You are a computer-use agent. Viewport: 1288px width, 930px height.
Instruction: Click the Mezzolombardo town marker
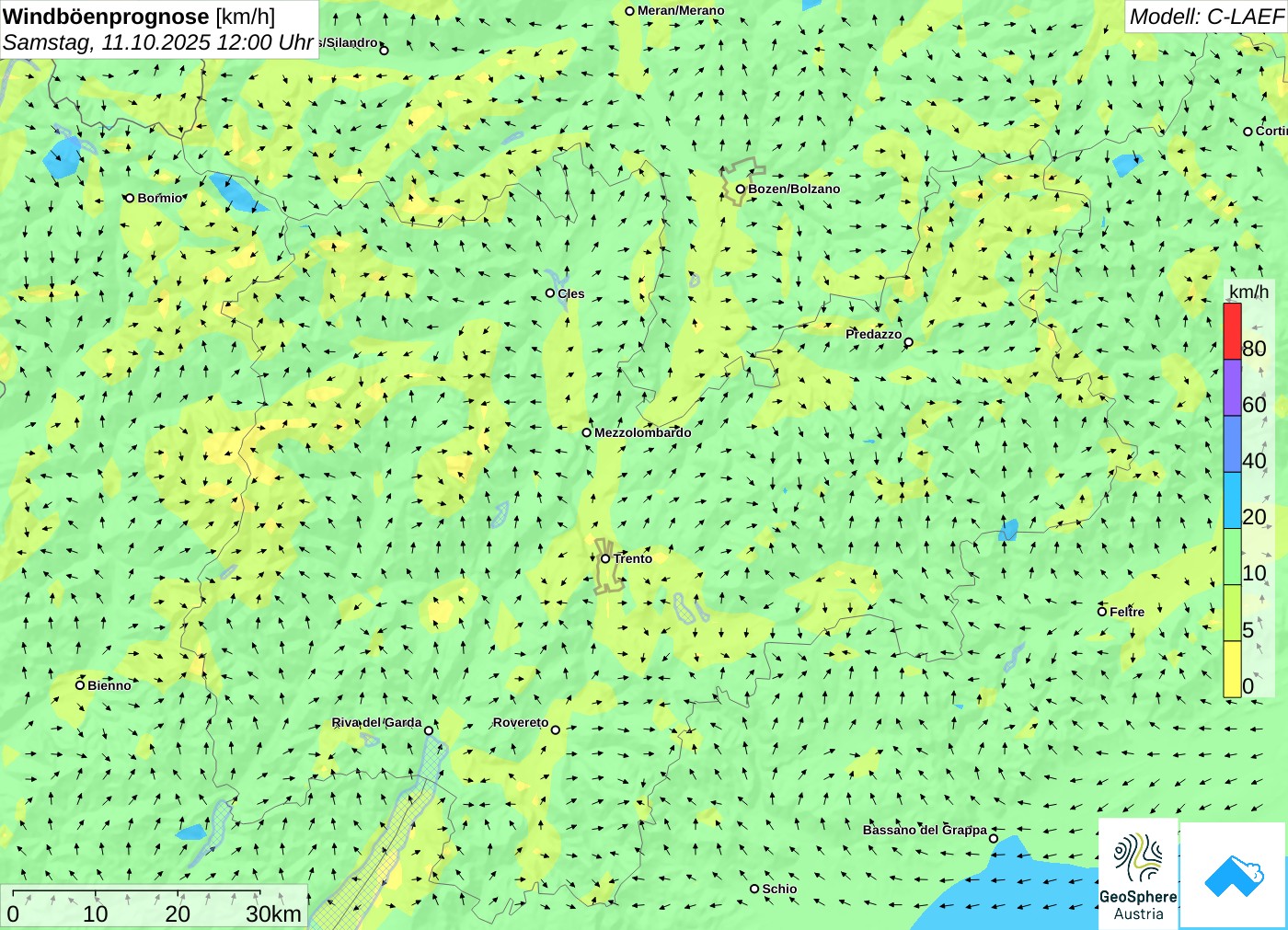point(587,432)
